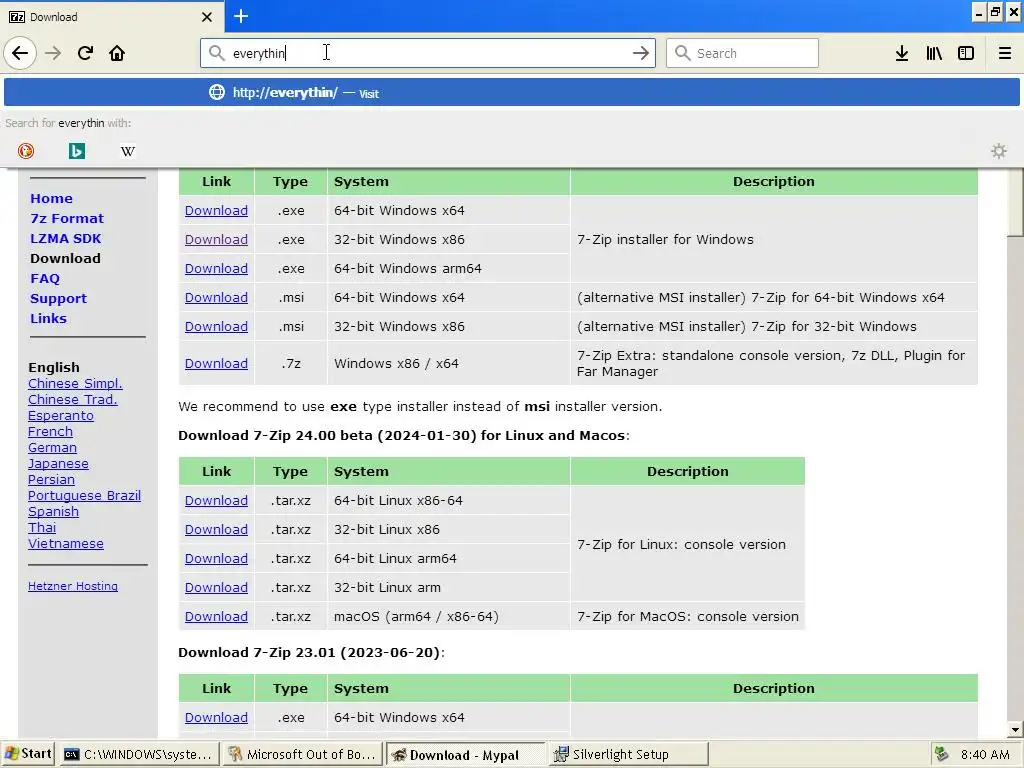This screenshot has height=768, width=1024.
Task: Click into the Search box
Action: 742,53
